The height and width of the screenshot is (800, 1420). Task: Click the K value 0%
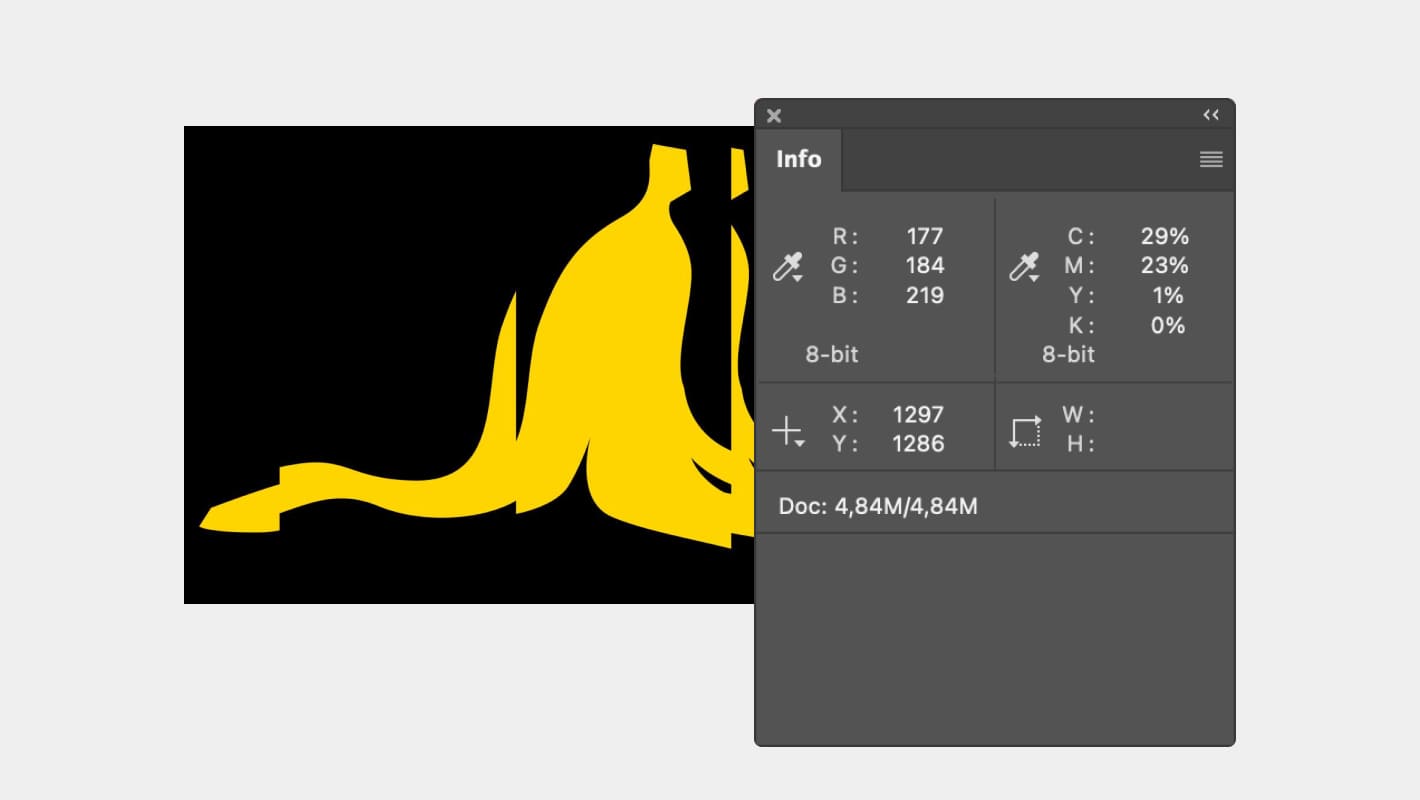pyautogui.click(x=1167, y=325)
